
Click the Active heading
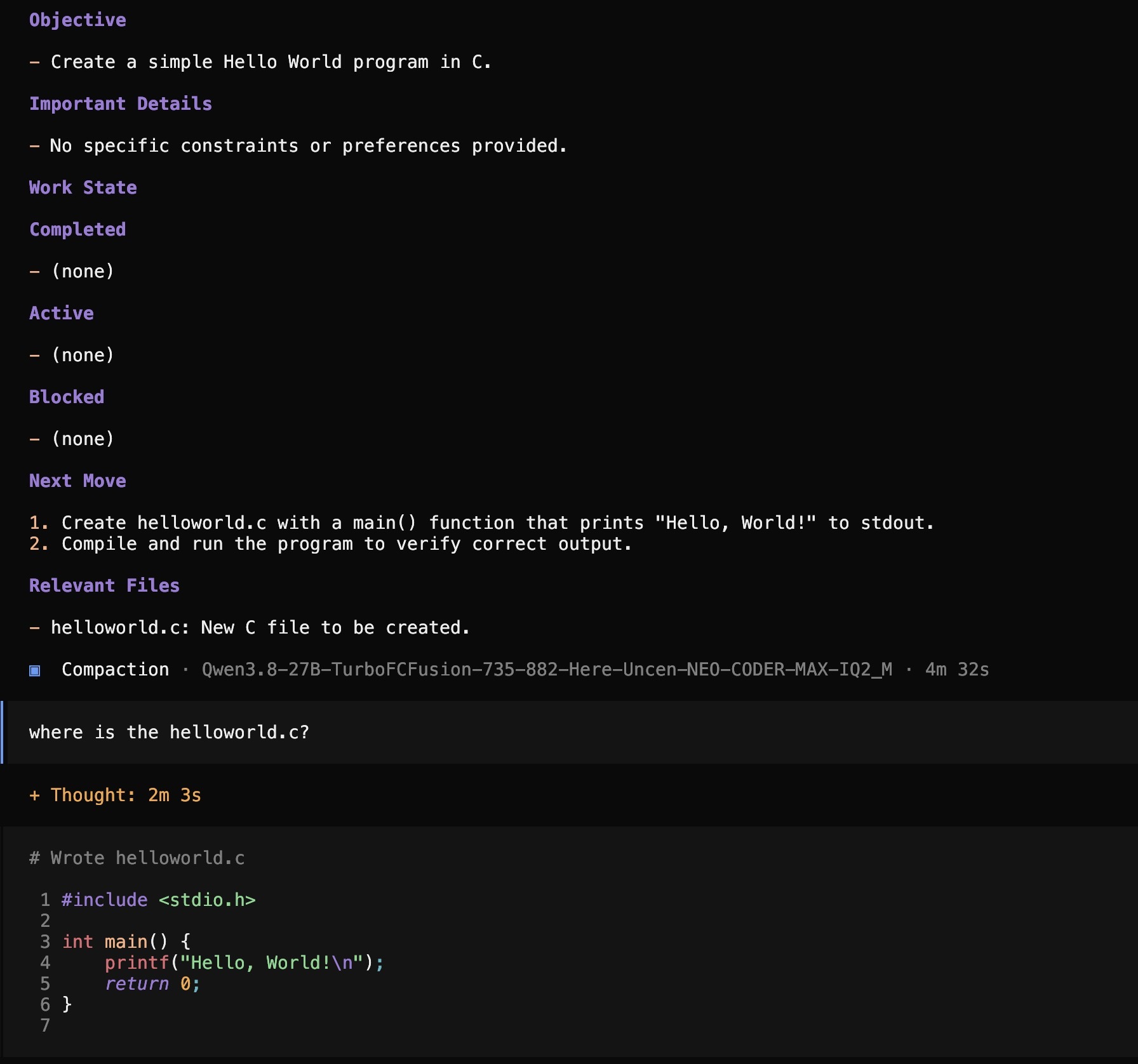62,314
